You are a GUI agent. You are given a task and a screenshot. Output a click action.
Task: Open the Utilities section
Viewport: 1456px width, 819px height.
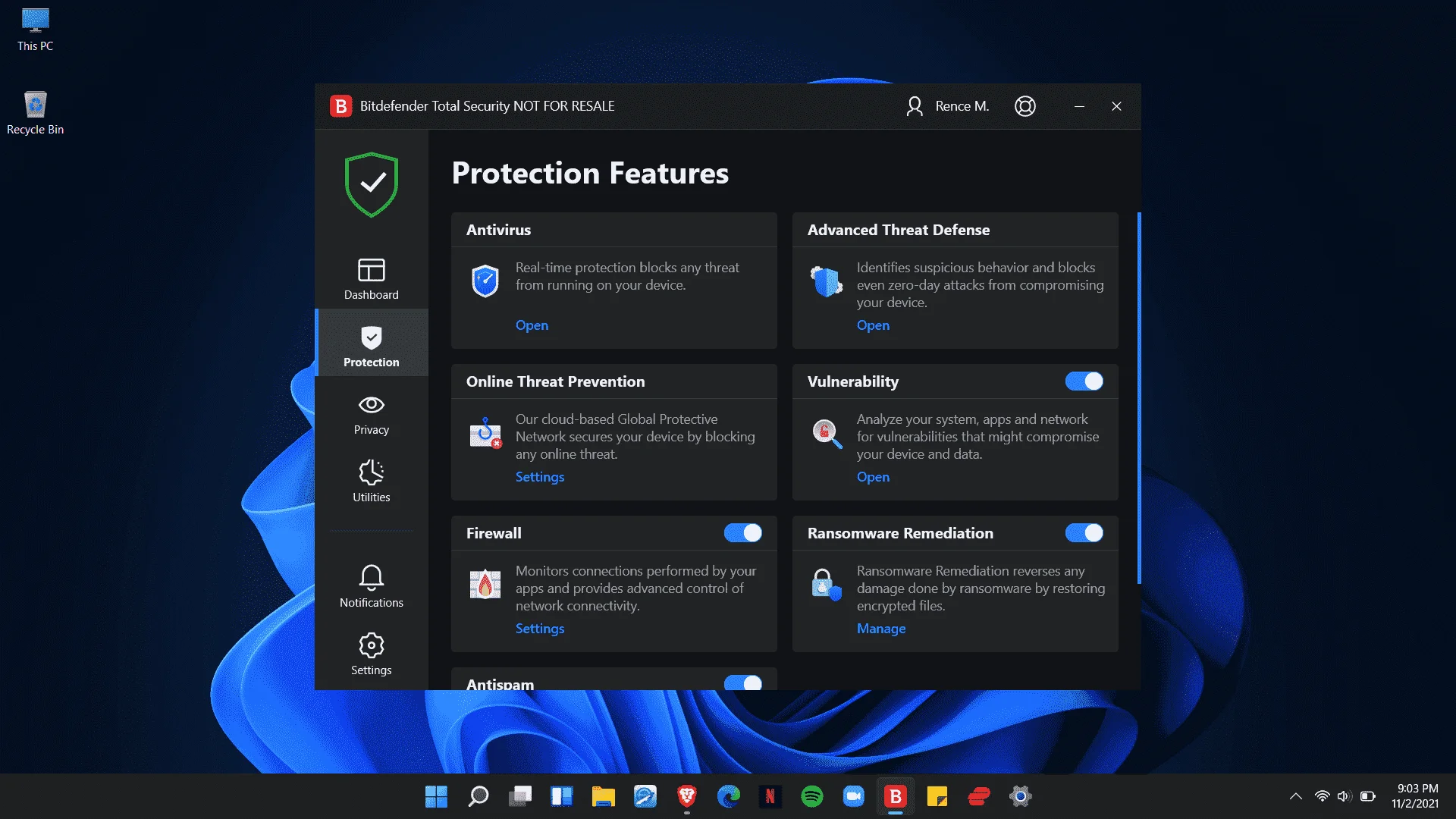[x=372, y=481]
